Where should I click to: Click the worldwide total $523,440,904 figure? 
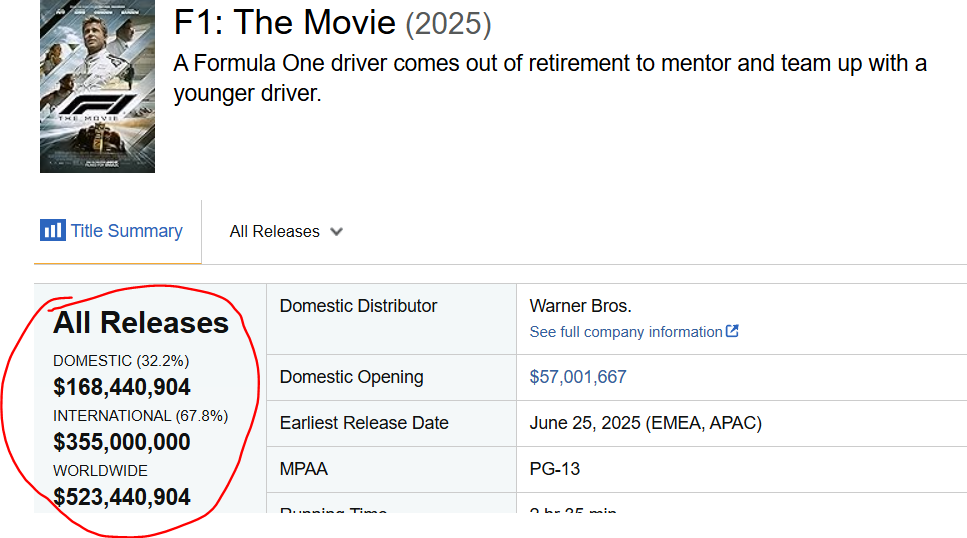pyautogui.click(x=122, y=496)
